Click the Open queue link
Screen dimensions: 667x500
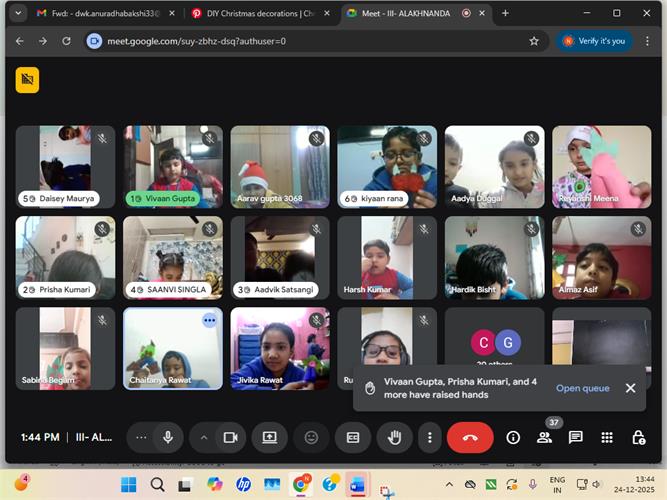(582, 388)
